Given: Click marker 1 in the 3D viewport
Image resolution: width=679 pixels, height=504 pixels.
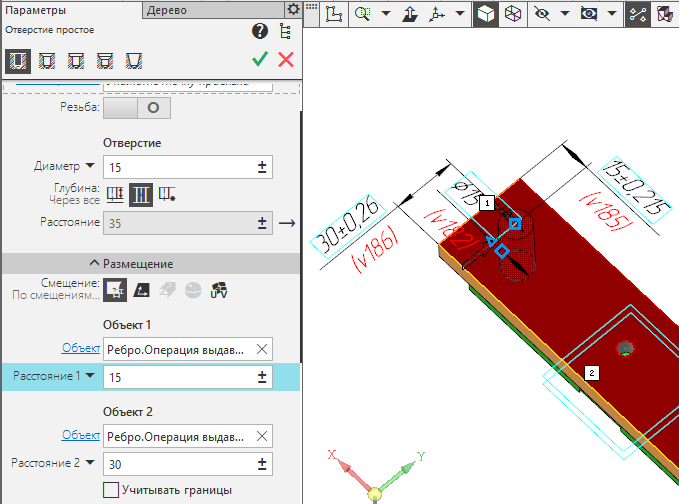Looking at the screenshot, I should click(x=487, y=203).
